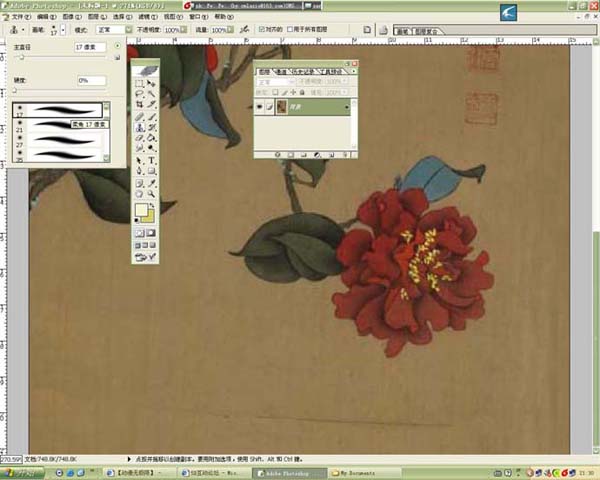Open the 流量 flow slider arrow
600x480 pixels.
tap(230, 29)
